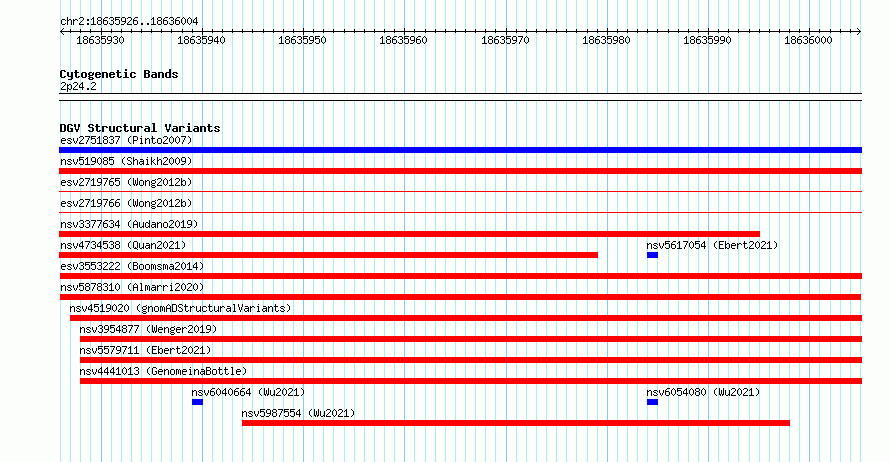
Task: Select the red nsv4734538 variant bar
Action: (329, 255)
